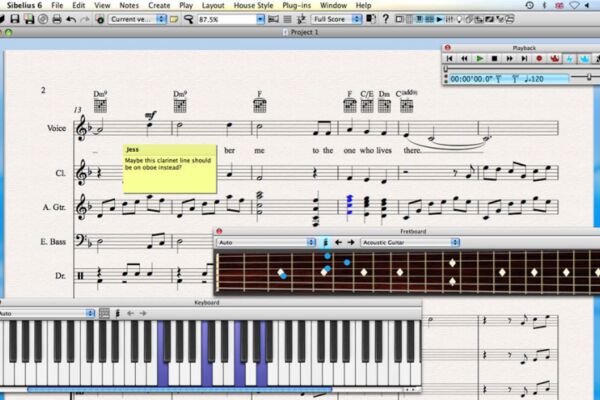Rewind with double-left arrow button
600x400 pixels.
pos(464,59)
